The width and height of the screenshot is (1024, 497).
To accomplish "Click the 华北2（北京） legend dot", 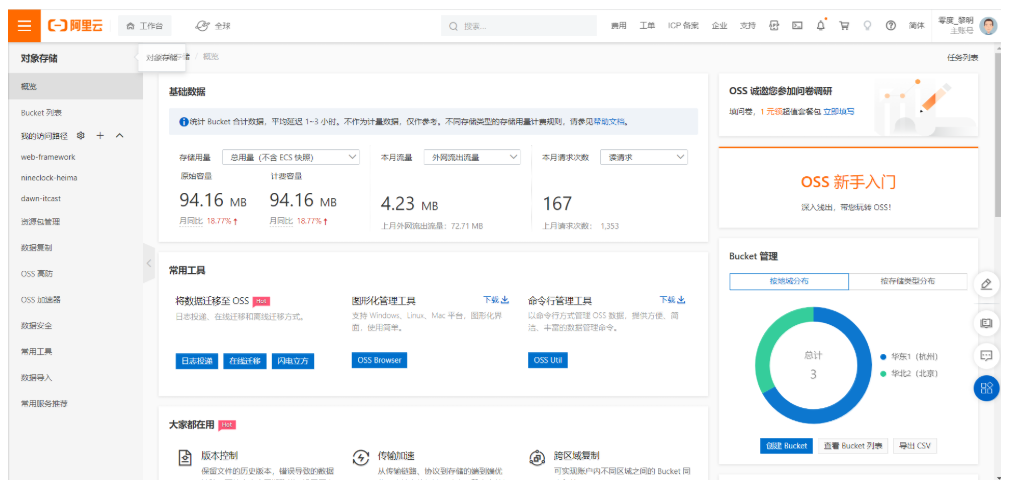I will click(x=884, y=374).
